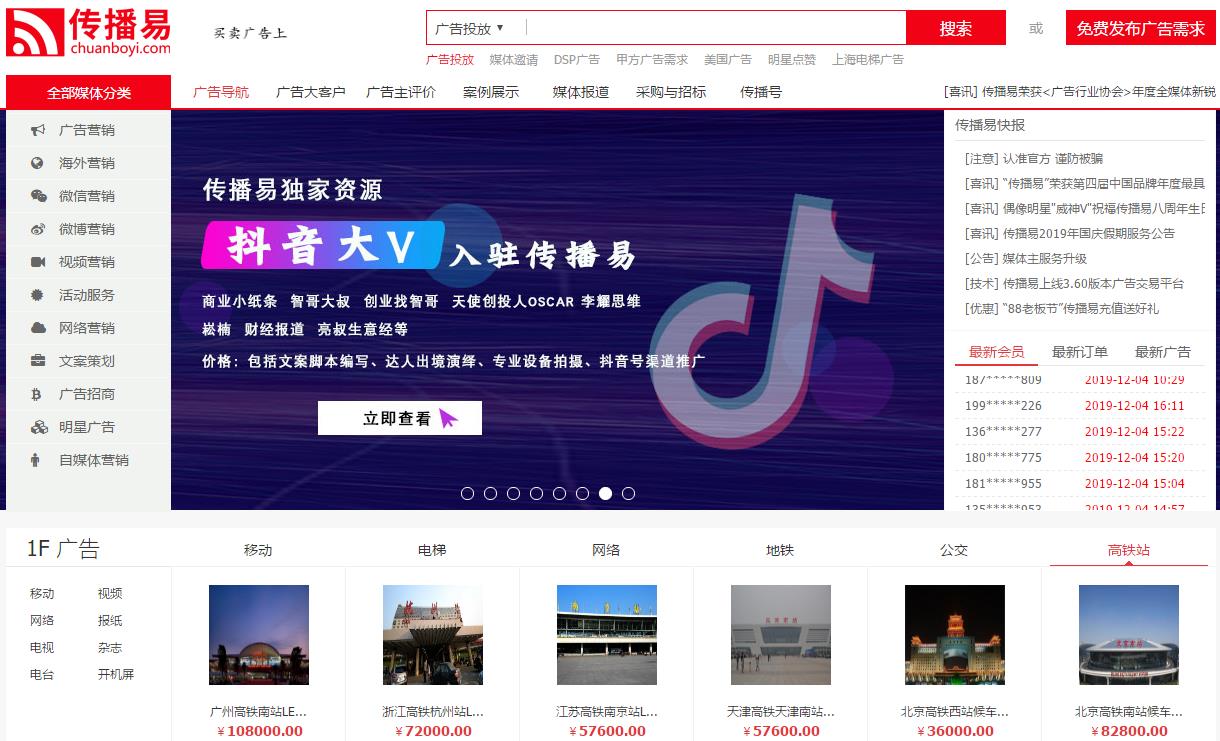Select the first carousel indicator dot
1220x741 pixels.
click(x=467, y=493)
